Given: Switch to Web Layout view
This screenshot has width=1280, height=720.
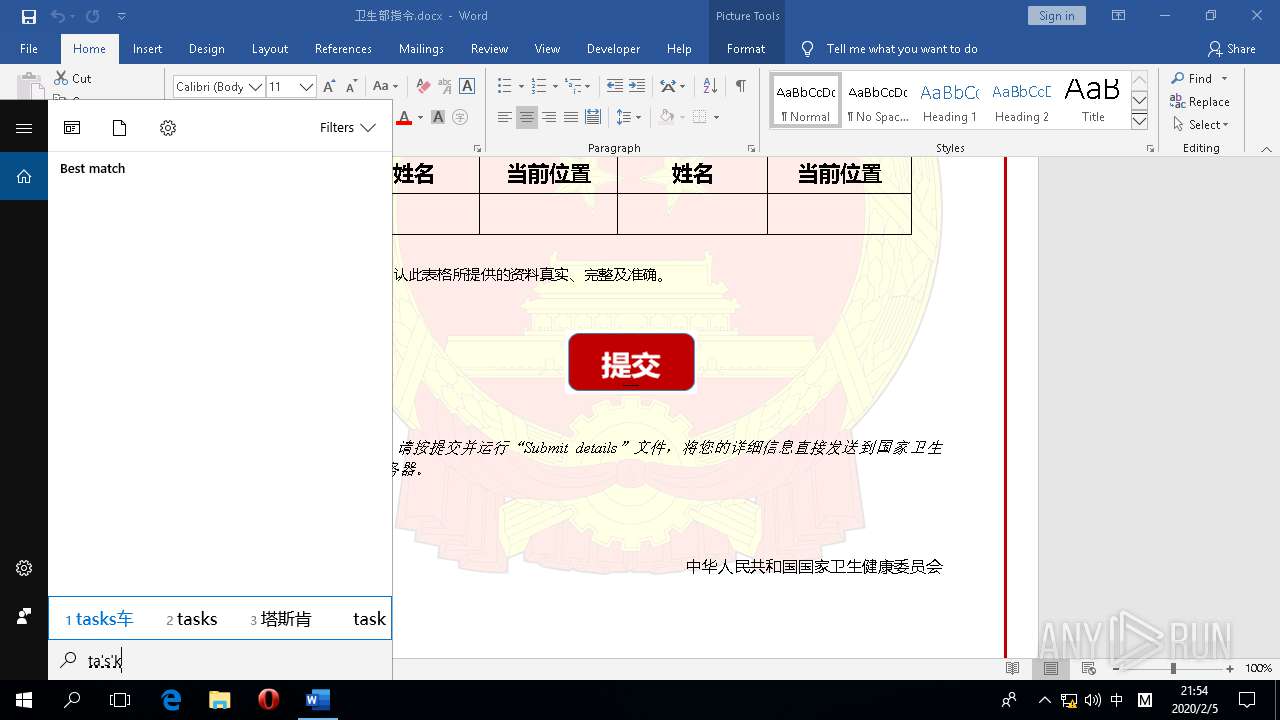Looking at the screenshot, I should pos(1089,668).
